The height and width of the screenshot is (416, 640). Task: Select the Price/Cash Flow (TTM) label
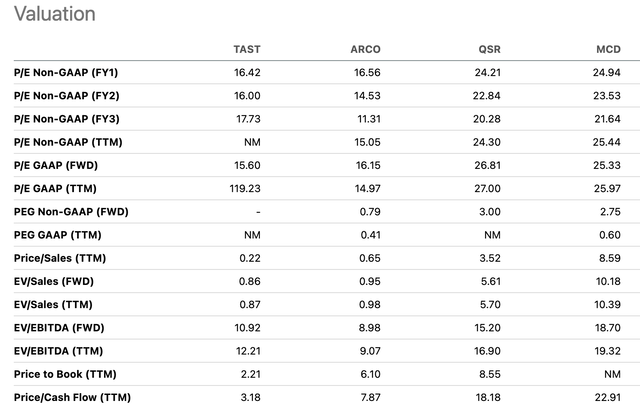coord(72,397)
